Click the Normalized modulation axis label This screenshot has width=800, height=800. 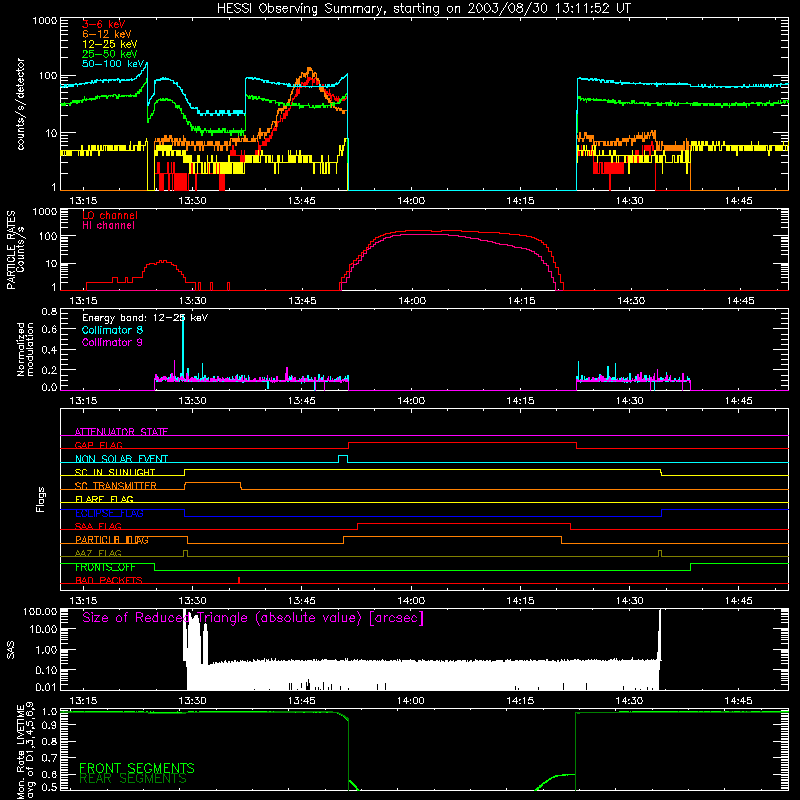pos(24,349)
